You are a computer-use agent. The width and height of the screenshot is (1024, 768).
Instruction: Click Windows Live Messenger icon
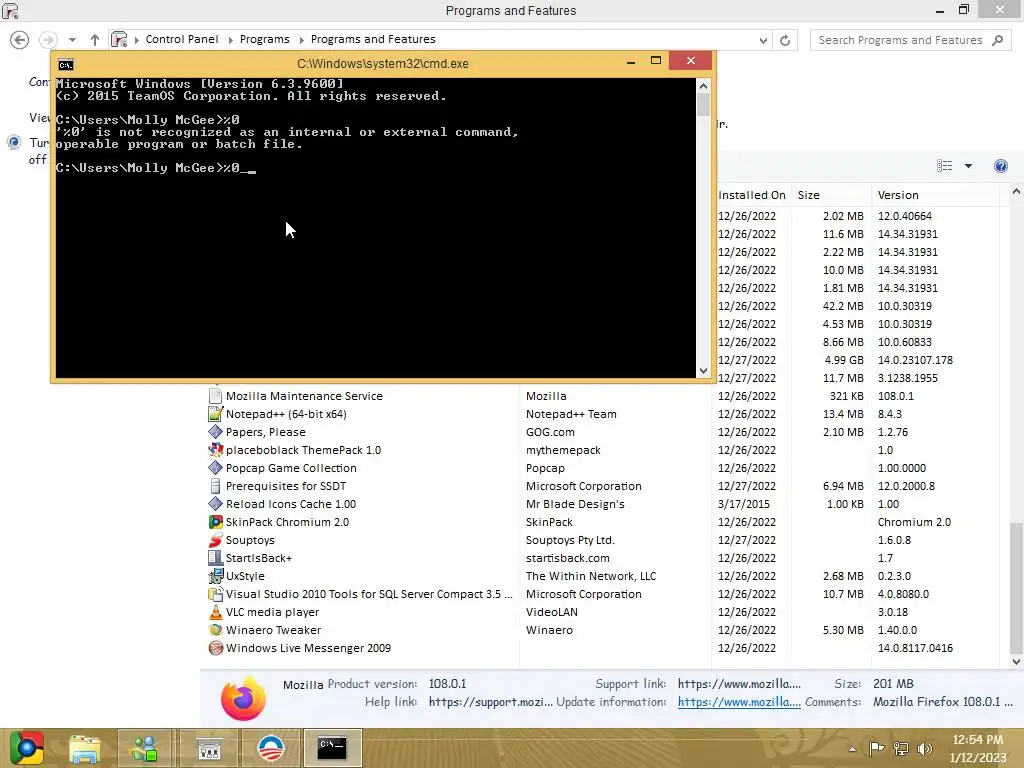(x=216, y=648)
